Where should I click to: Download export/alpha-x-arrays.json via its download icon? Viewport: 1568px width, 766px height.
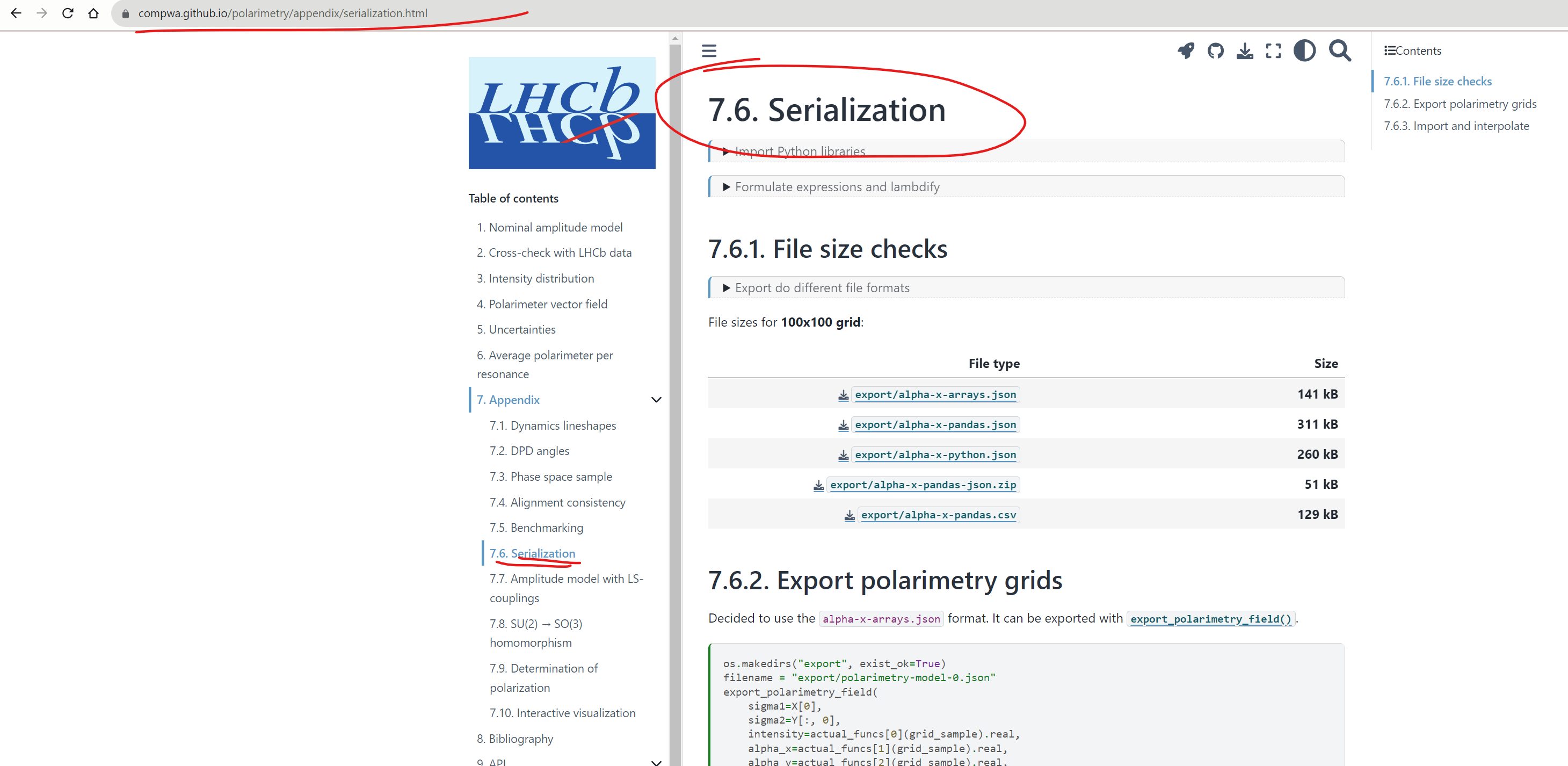click(x=843, y=395)
